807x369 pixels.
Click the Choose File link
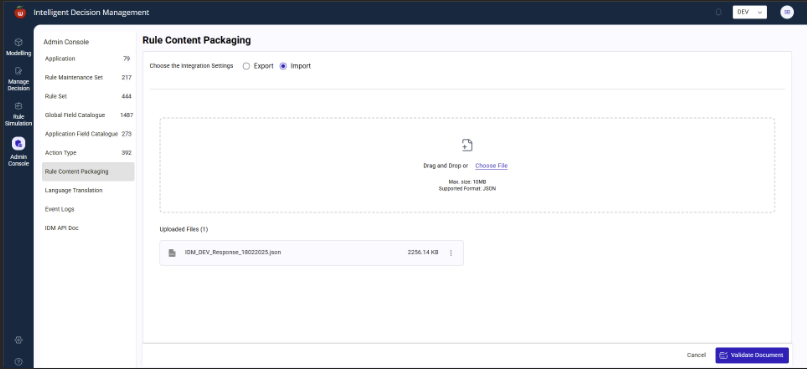(x=491, y=166)
